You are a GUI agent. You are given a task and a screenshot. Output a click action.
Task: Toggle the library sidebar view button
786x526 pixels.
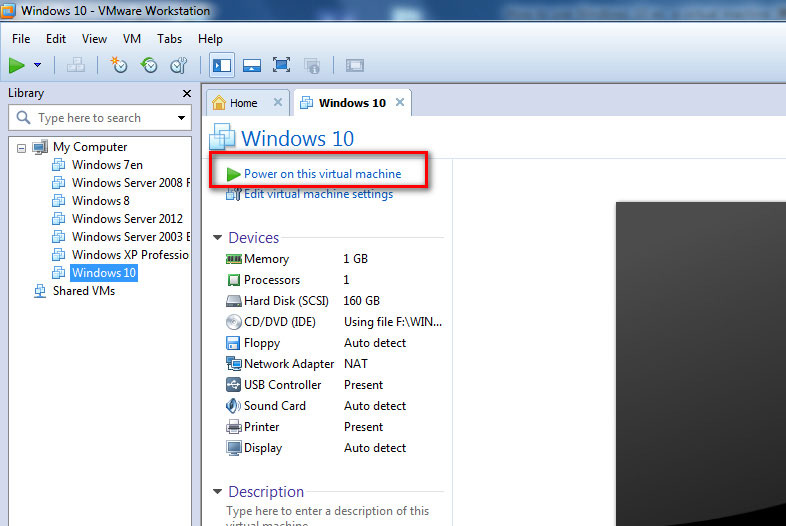pyautogui.click(x=222, y=65)
